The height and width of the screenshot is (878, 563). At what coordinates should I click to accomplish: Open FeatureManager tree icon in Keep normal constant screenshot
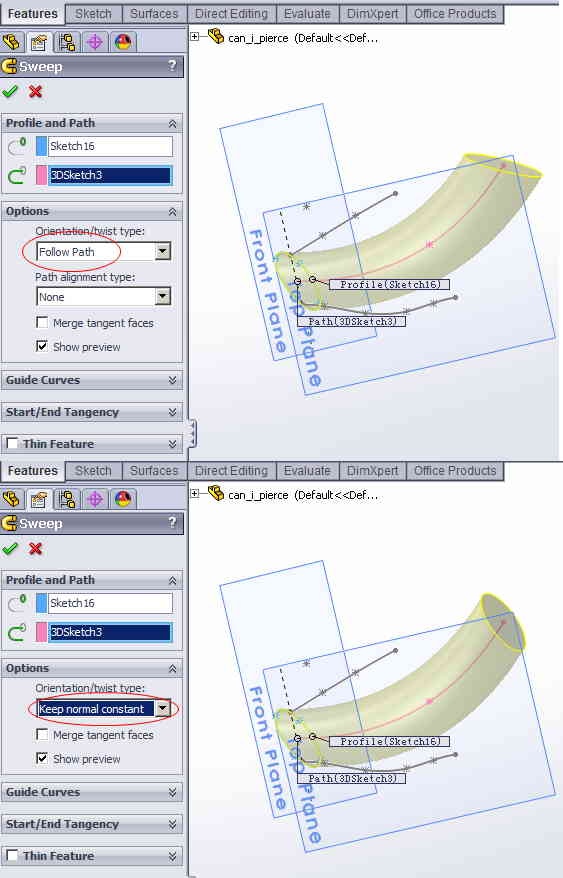coord(12,499)
